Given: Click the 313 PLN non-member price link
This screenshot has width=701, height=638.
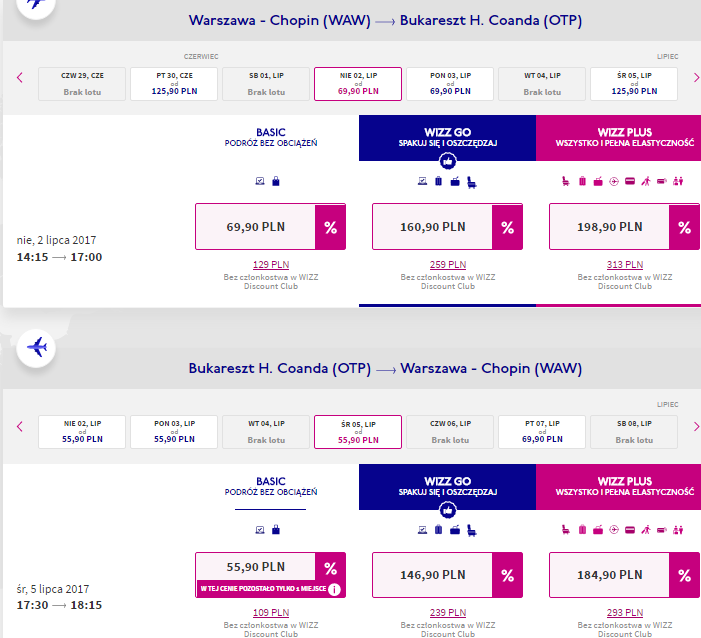Looking at the screenshot, I should [x=625, y=265].
